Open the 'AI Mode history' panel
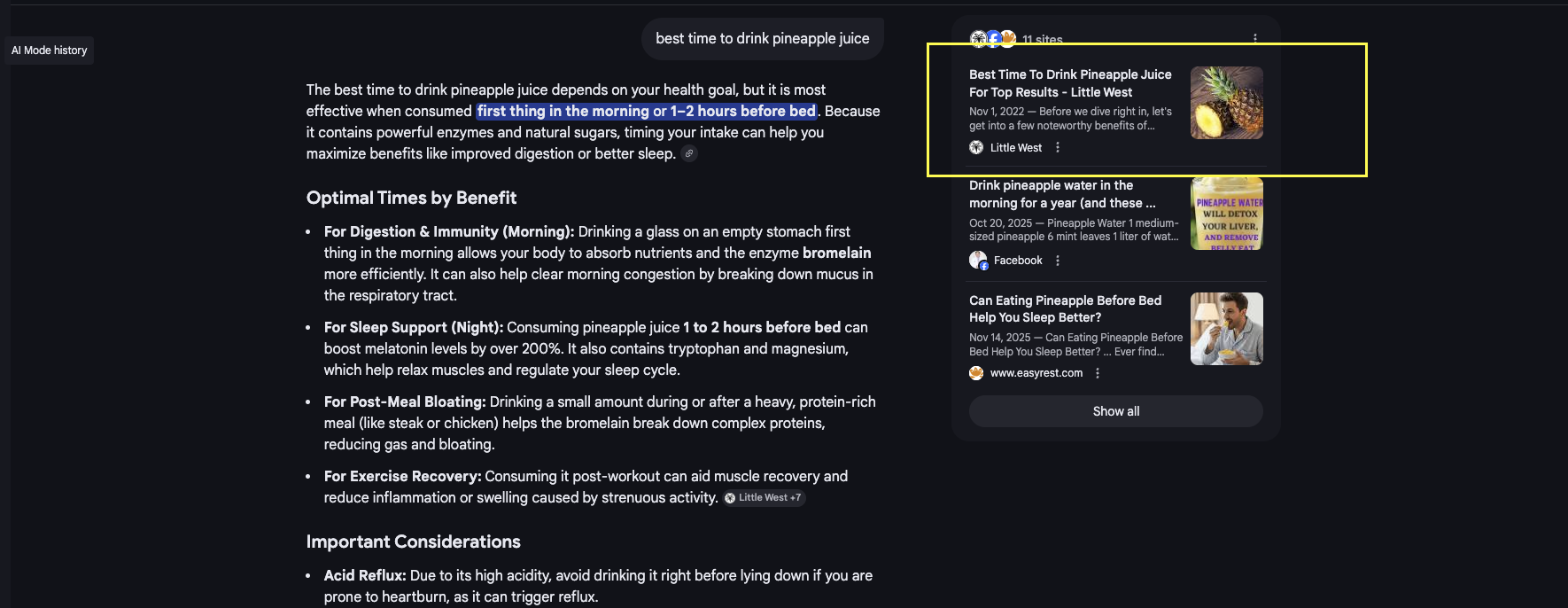This screenshot has height=608, width=1568. tap(50, 51)
